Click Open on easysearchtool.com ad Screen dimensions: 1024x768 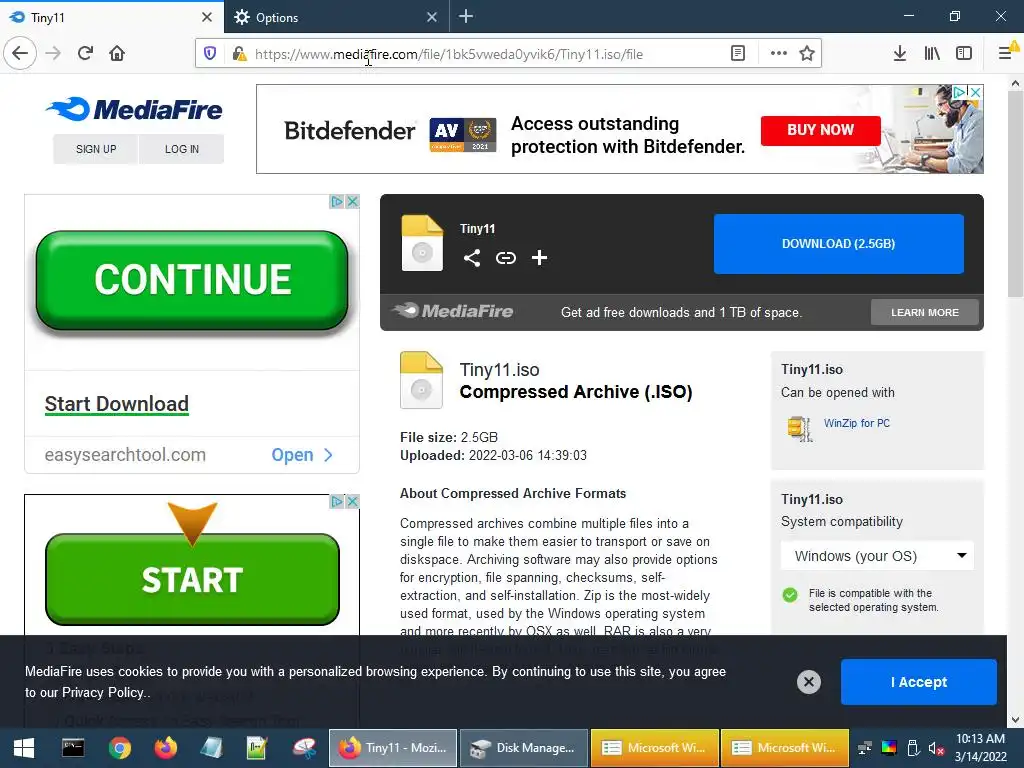(302, 455)
